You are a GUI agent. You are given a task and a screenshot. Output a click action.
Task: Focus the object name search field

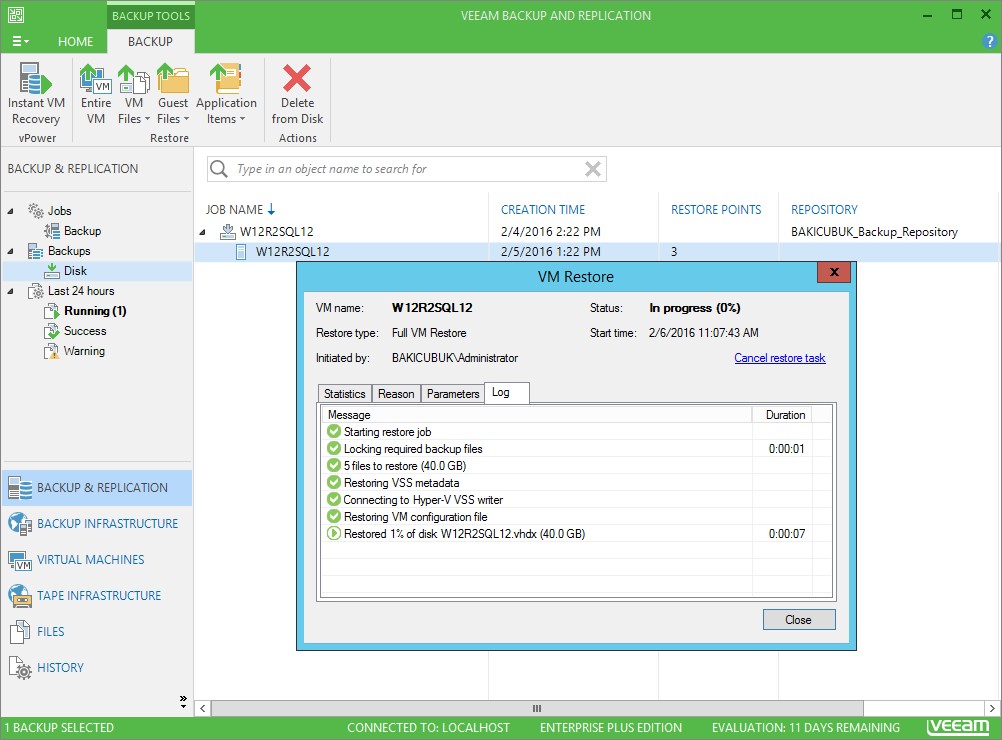tap(406, 169)
